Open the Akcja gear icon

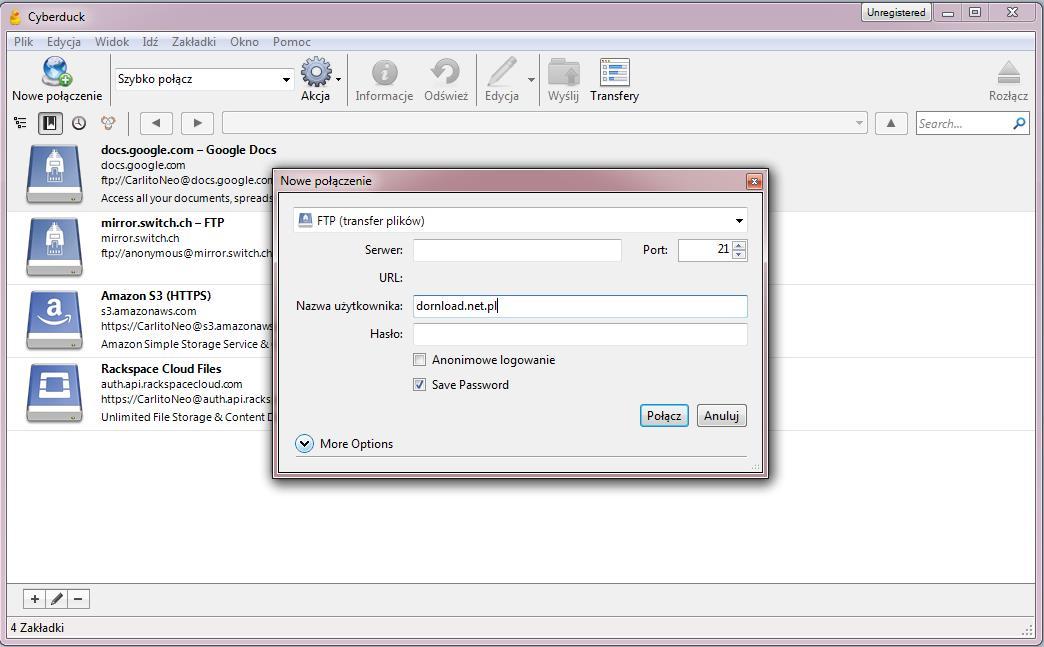tap(316, 72)
